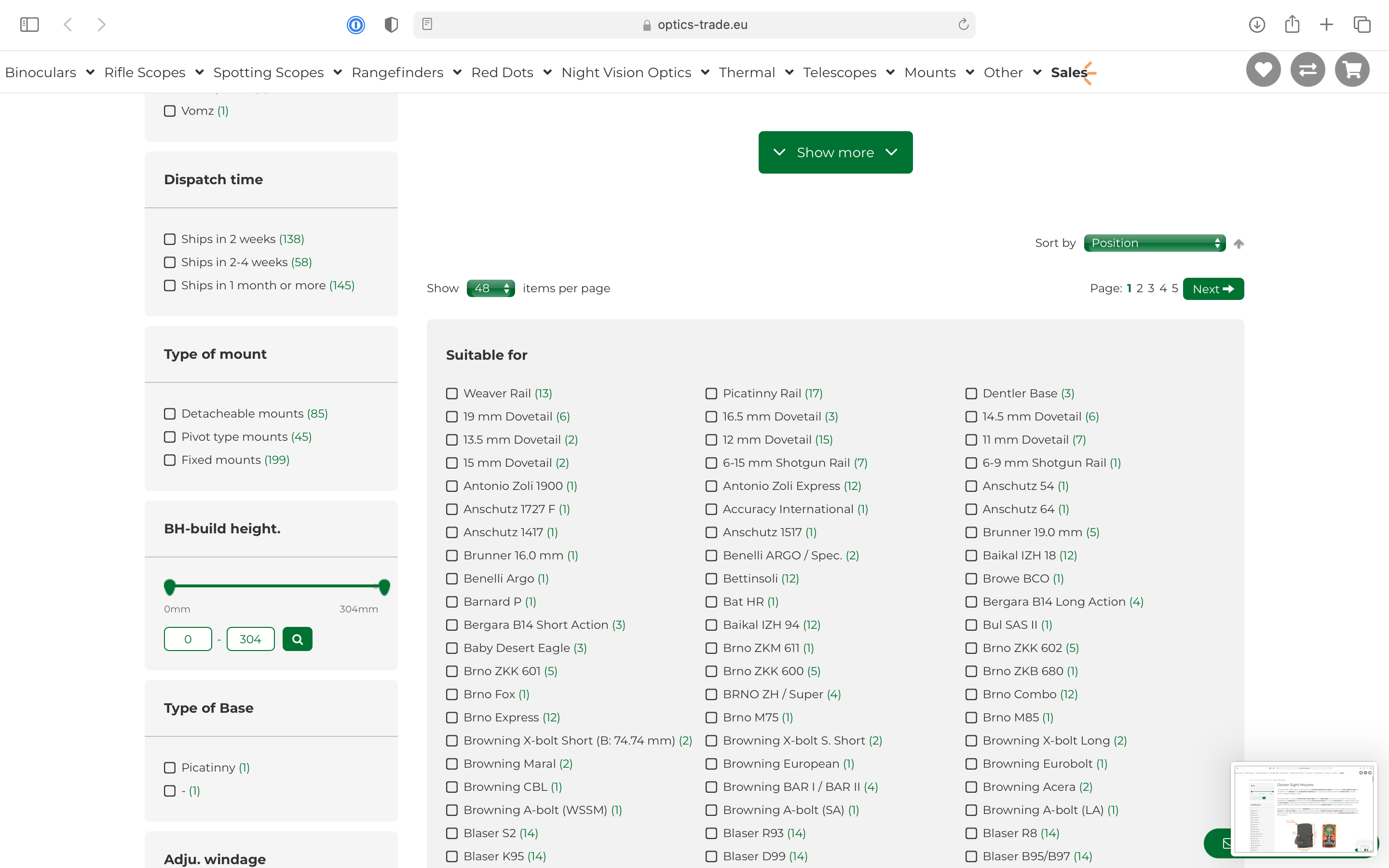
Task: Check the Ships in 2 weeks box
Action: (170, 239)
